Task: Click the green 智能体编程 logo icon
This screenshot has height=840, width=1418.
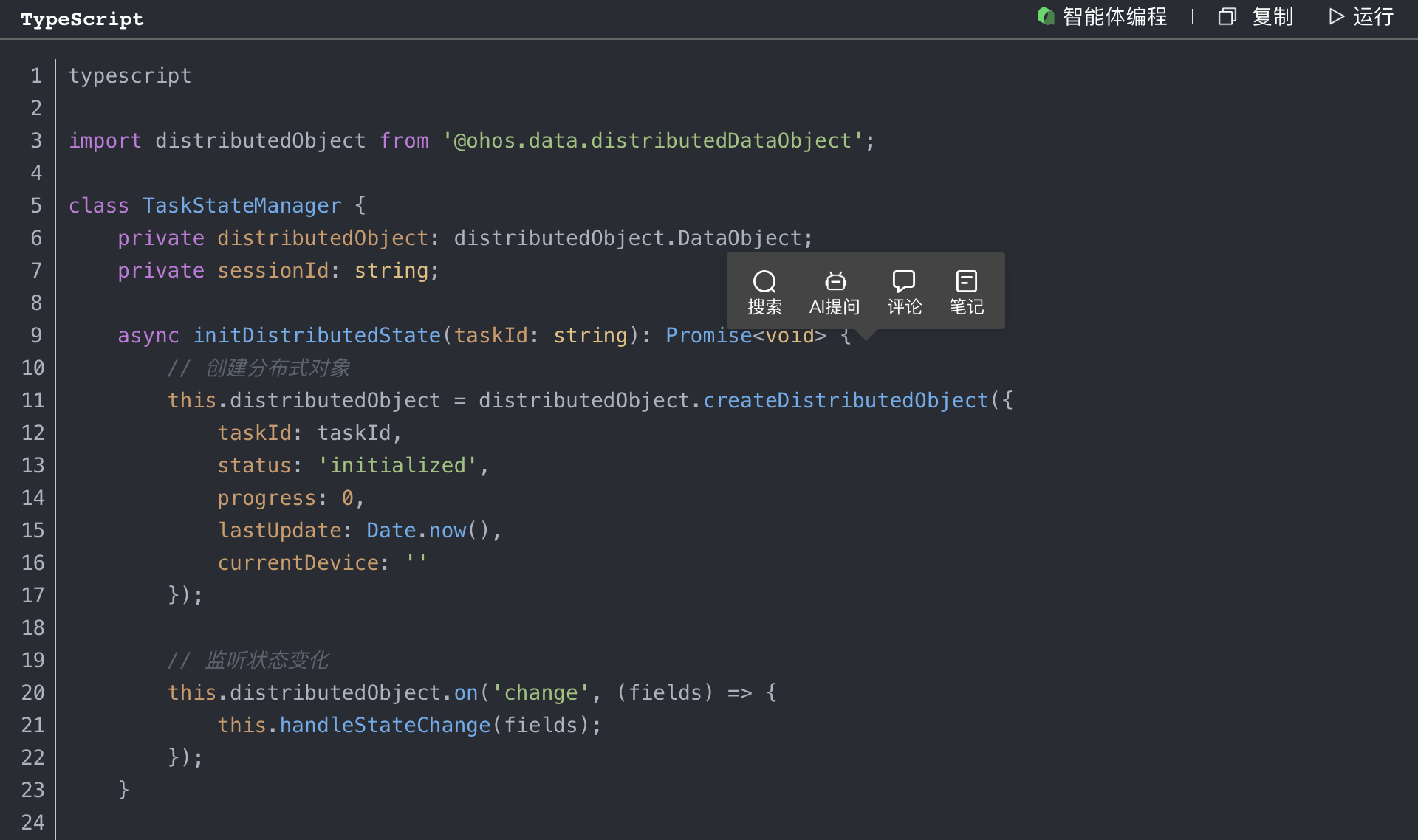Action: (x=1046, y=16)
